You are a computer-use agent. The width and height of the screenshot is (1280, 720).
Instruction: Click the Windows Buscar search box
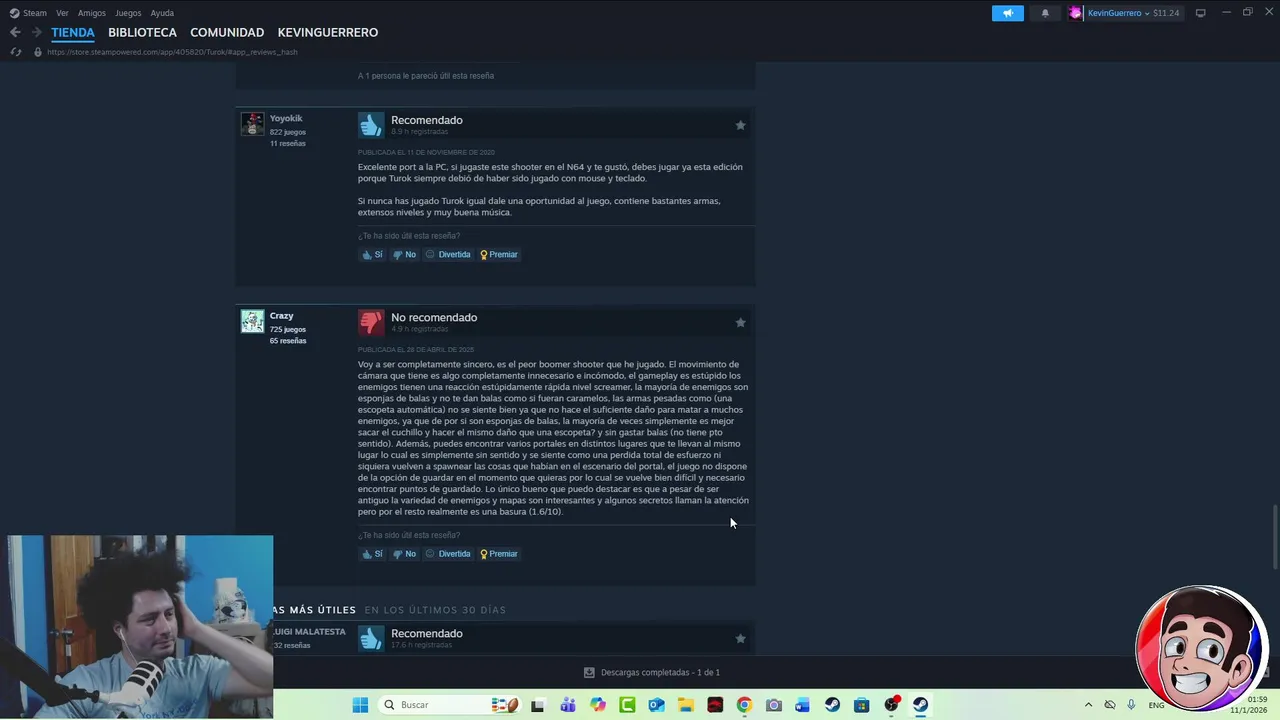tap(450, 705)
